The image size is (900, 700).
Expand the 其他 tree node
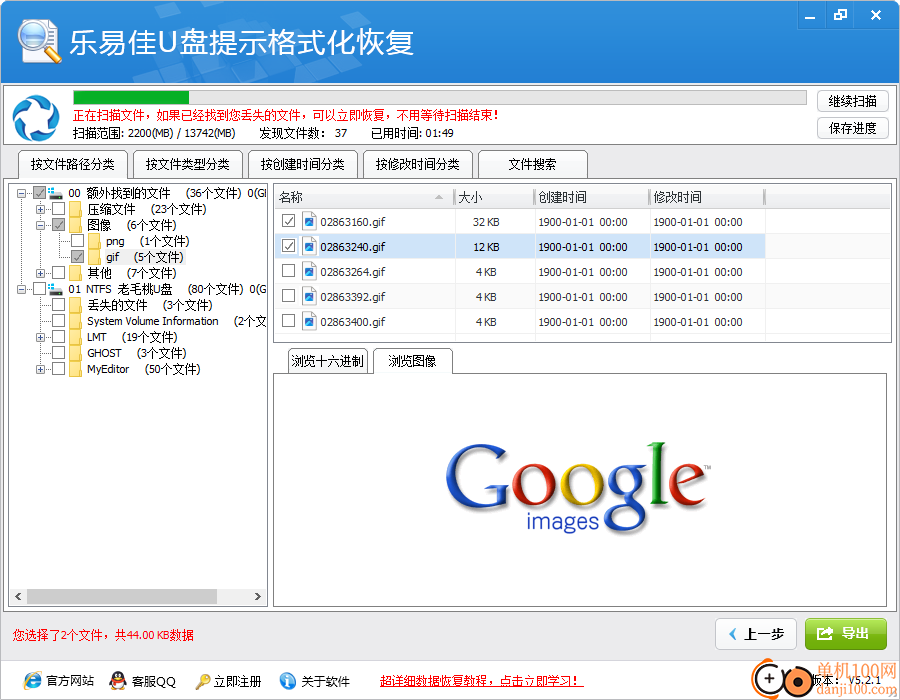[40, 273]
